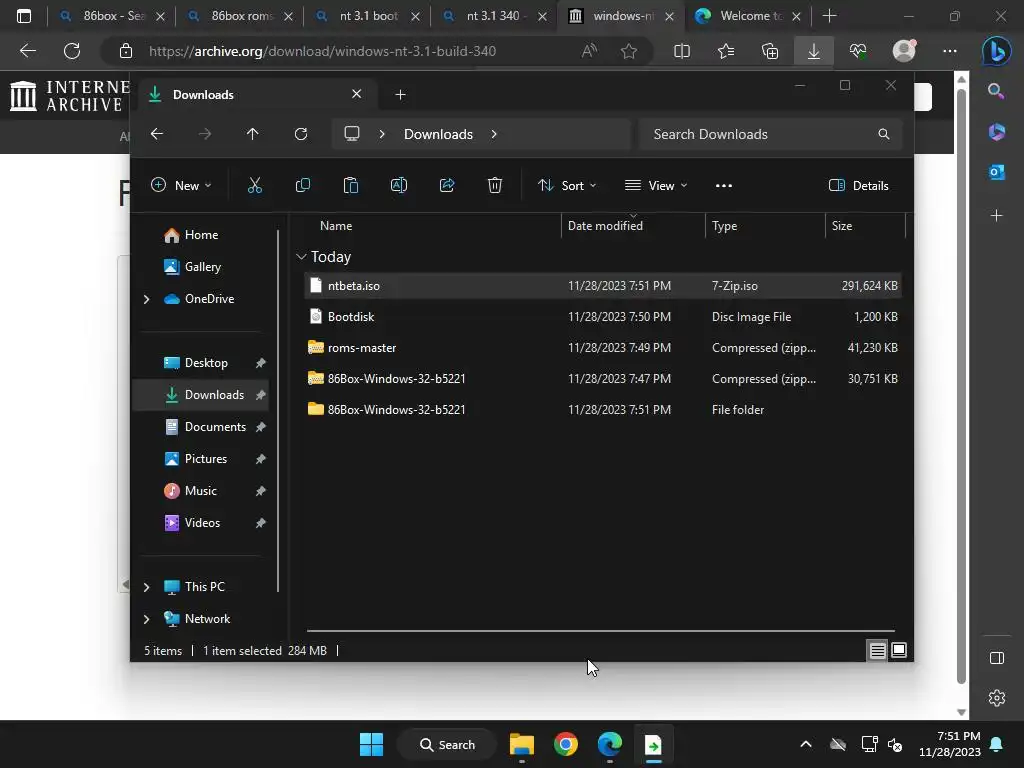Viewport: 1024px width, 768px height.
Task: Refresh the Downloads folder view
Action: point(300,134)
